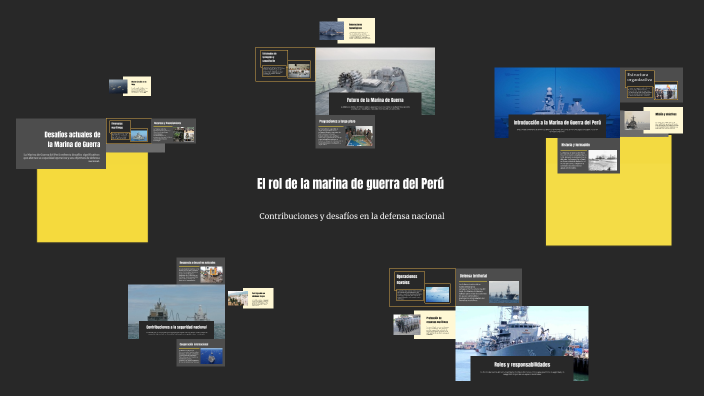This screenshot has height=396, width=704.
Task: Select the 'Amenazas marítimas' subtopic slide
Action: [129, 131]
